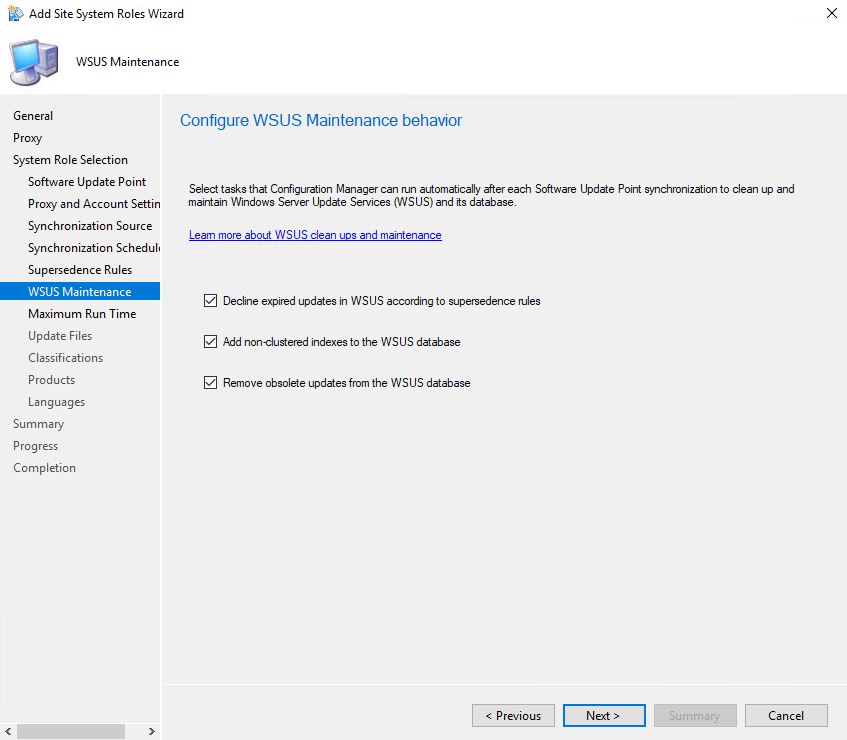Image resolution: width=847 pixels, height=740 pixels.
Task: Select Supersedence Rules in sidebar
Action: pos(80,270)
